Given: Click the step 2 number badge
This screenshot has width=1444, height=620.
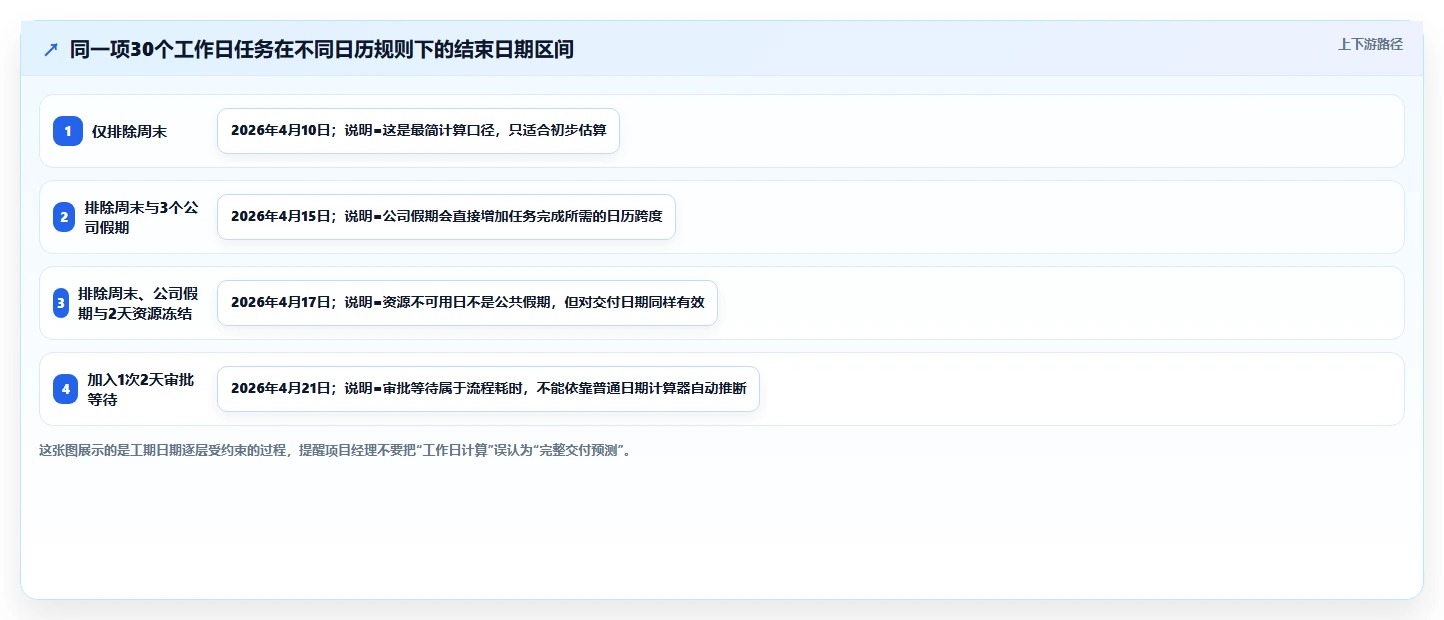Looking at the screenshot, I should pos(64,217).
